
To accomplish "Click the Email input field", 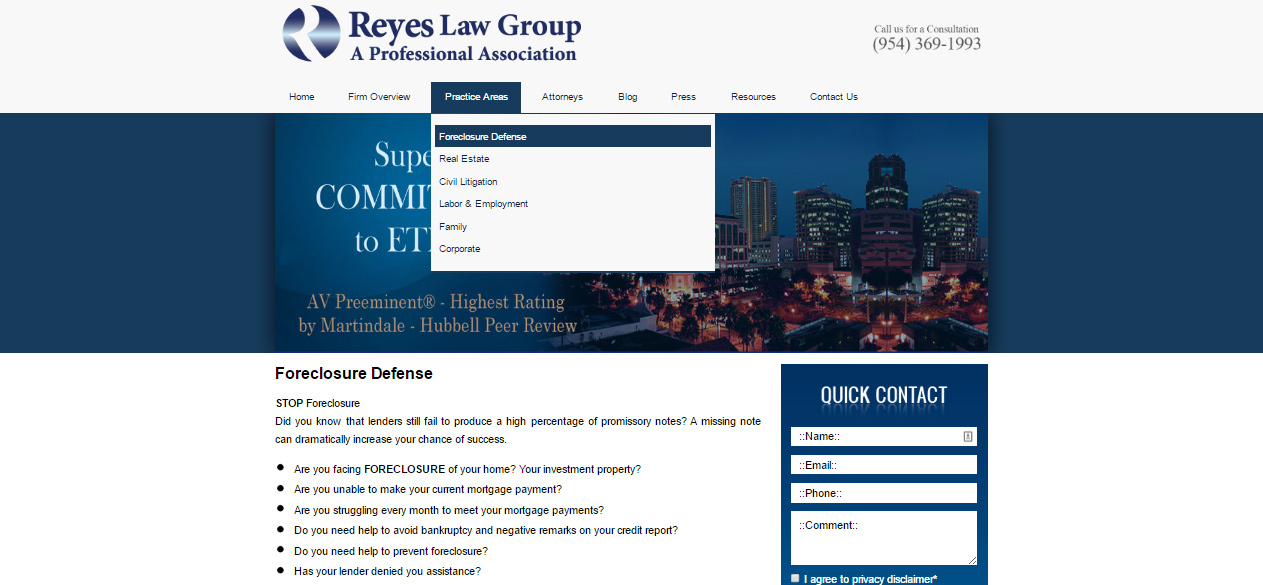I will [883, 465].
